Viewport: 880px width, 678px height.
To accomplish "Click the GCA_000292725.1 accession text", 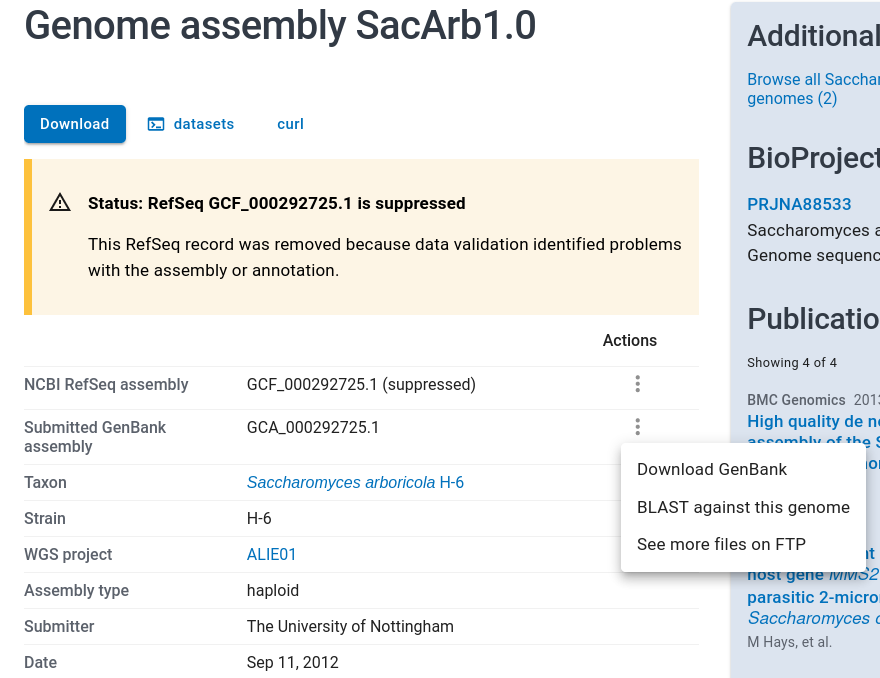I will coord(313,428).
